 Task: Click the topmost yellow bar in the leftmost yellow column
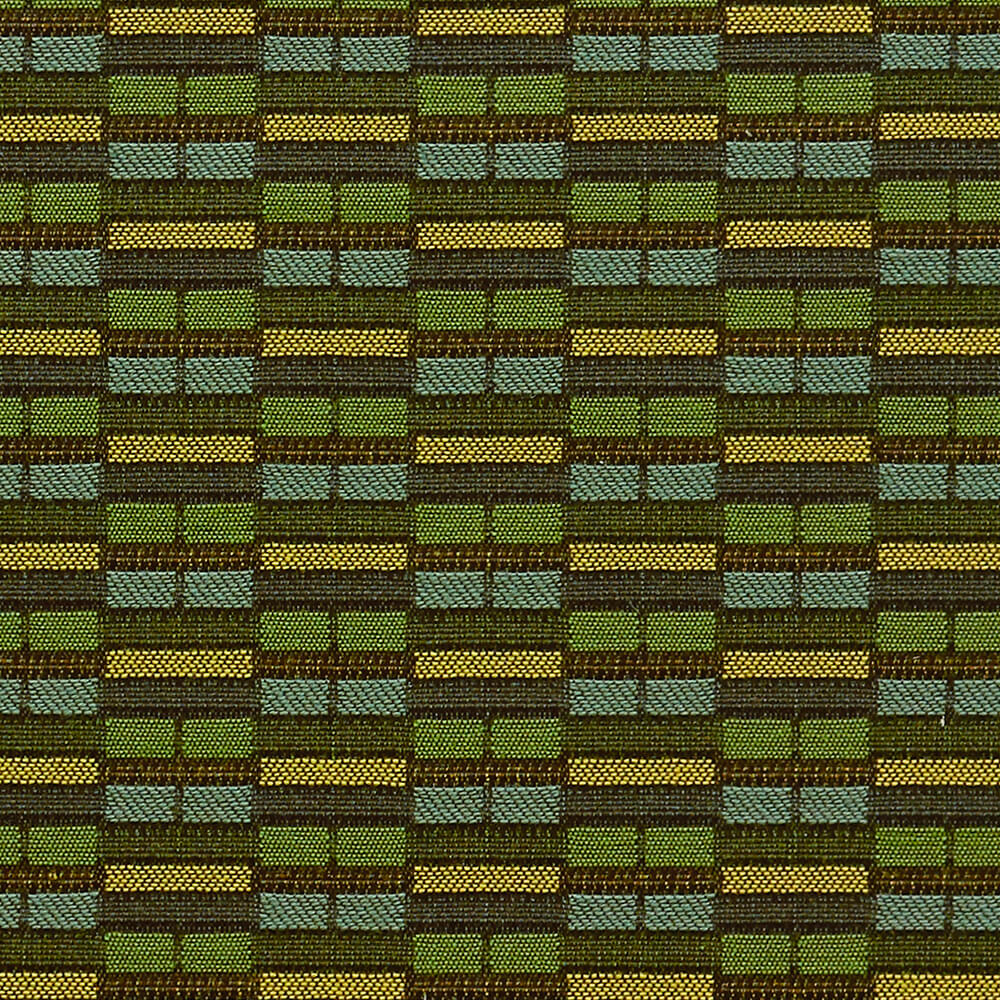coord(180,20)
